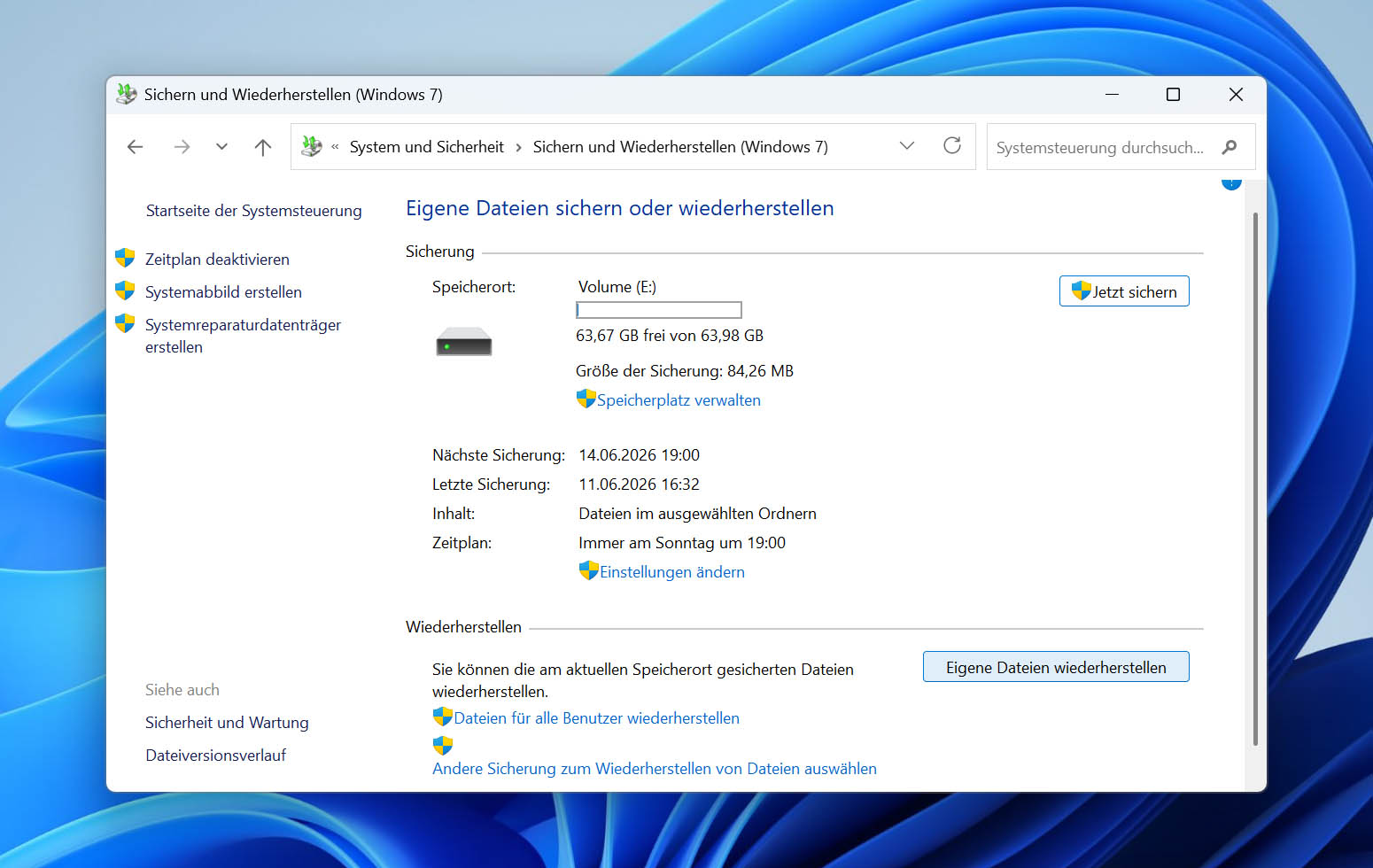Click text 63,67 GB frei von 63,98 GB
1373x868 pixels.
coord(670,336)
